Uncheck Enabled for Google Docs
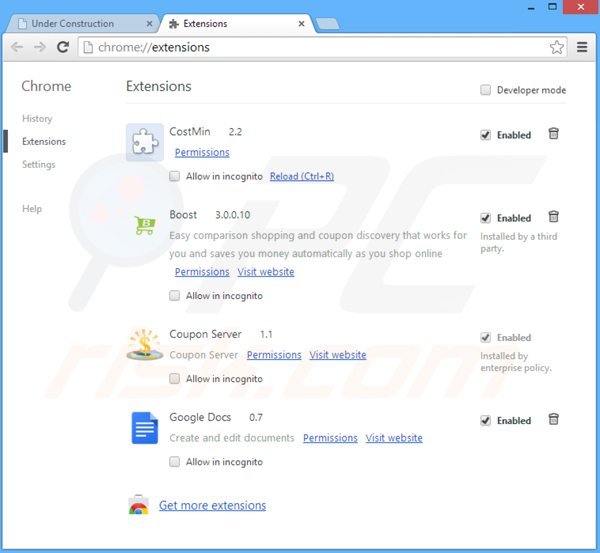The width and height of the screenshot is (600, 553). (486, 421)
